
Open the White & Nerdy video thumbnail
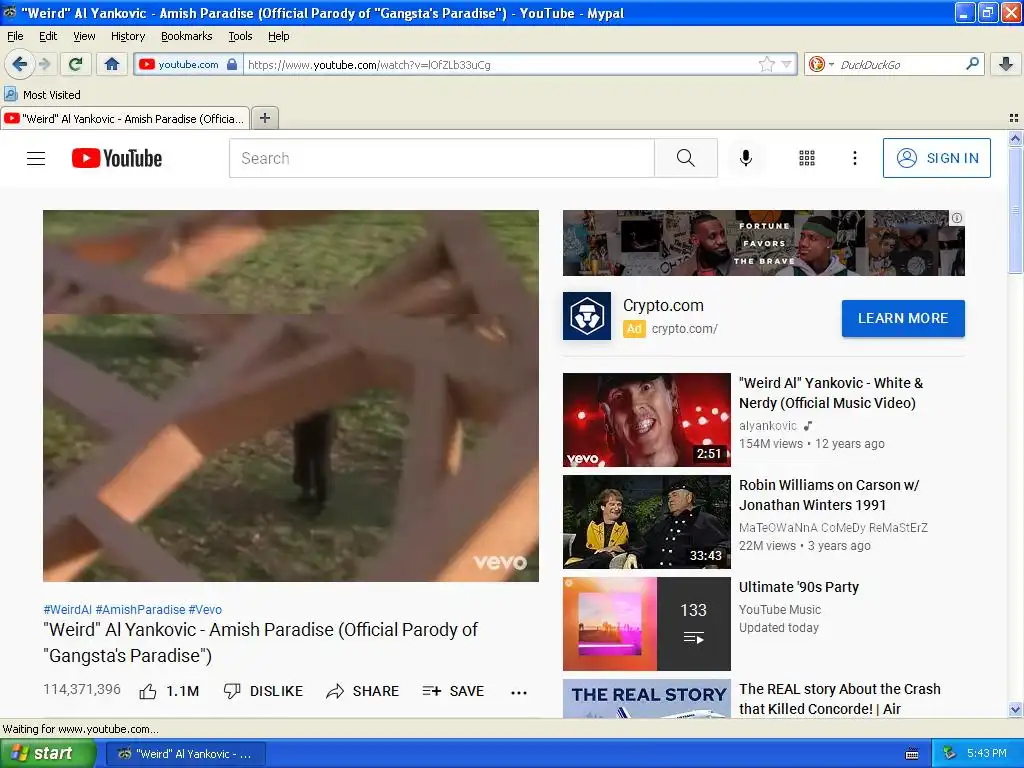[x=647, y=420]
